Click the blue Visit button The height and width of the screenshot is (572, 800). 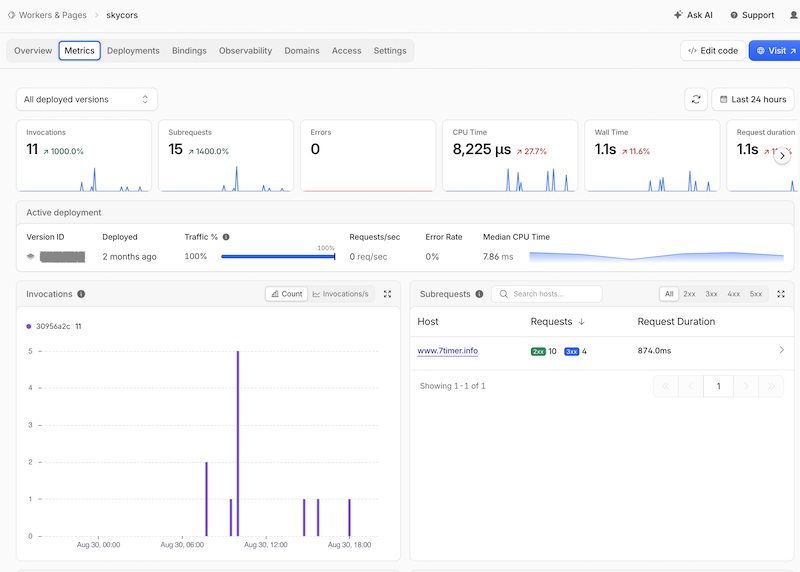[776, 51]
